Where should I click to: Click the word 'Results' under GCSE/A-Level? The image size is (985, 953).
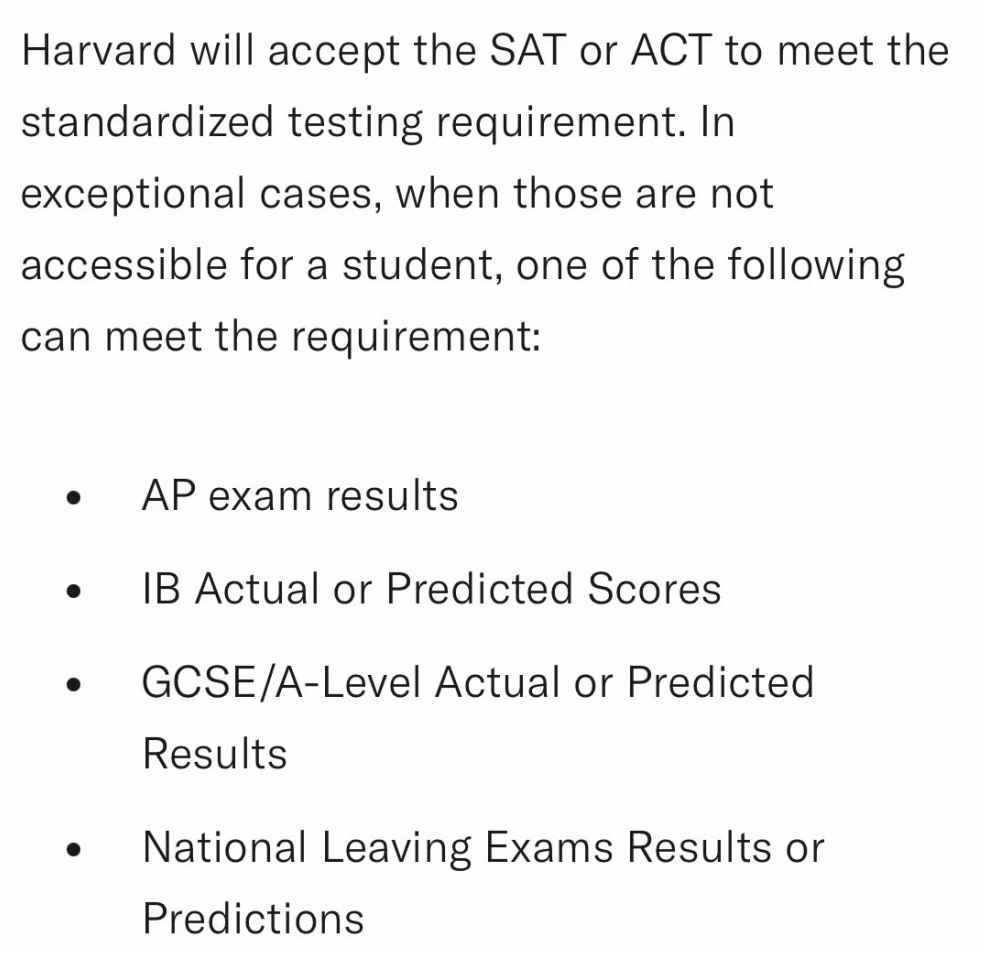pos(215,753)
